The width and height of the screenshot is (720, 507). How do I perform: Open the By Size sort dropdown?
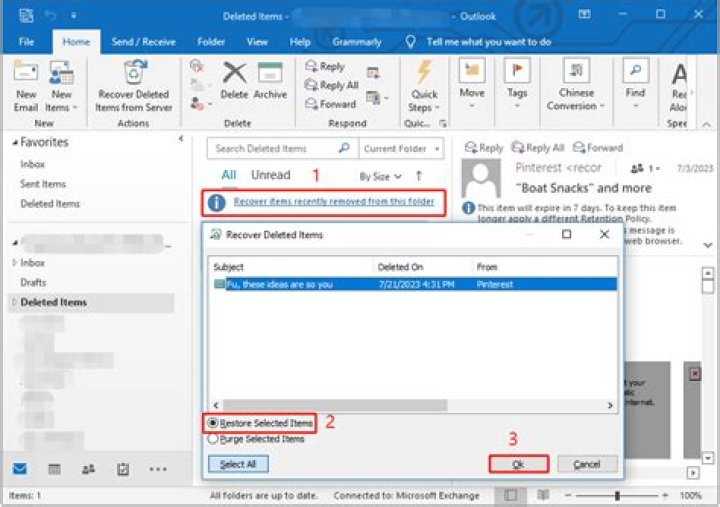[x=380, y=176]
